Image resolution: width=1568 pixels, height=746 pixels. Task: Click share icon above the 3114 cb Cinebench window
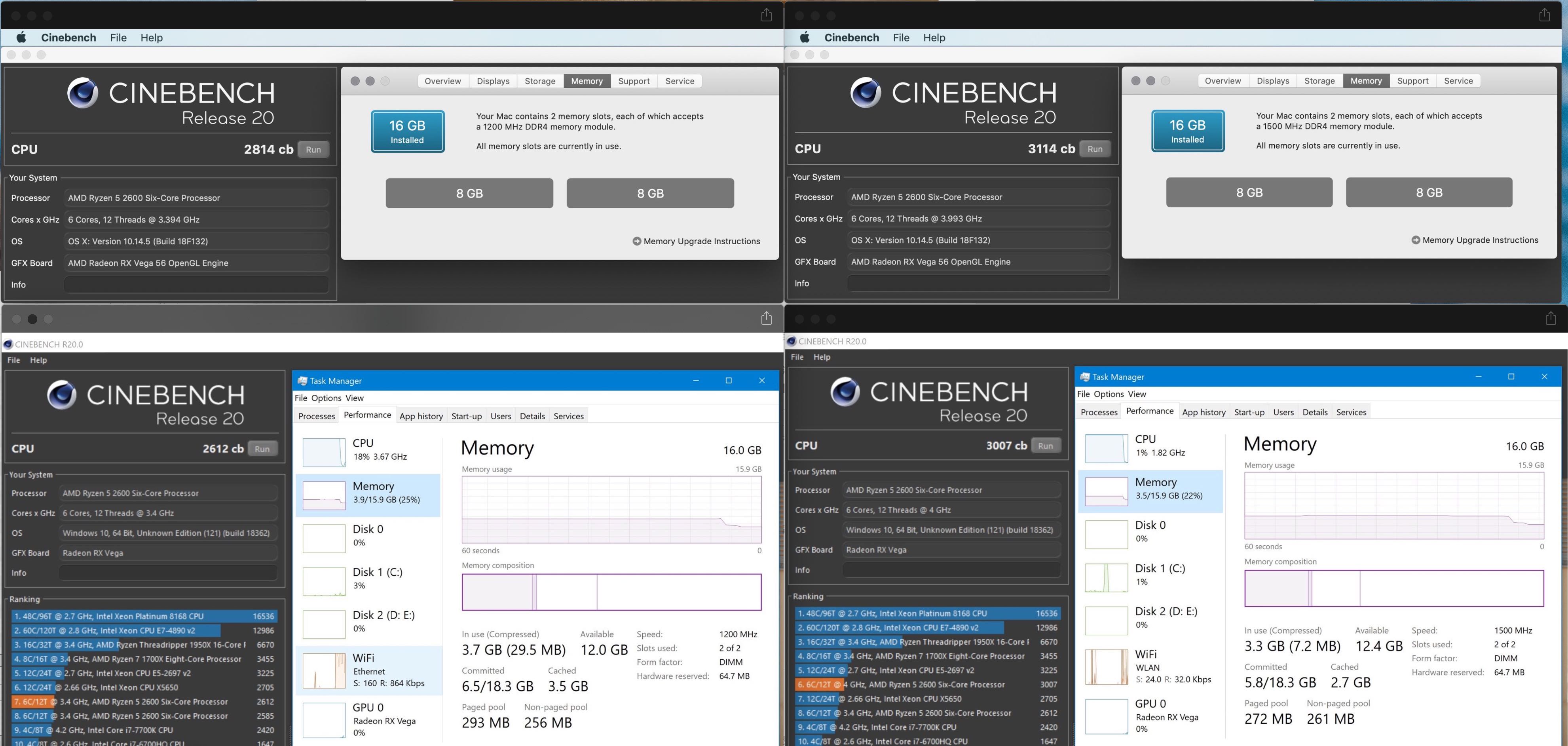(x=1544, y=15)
